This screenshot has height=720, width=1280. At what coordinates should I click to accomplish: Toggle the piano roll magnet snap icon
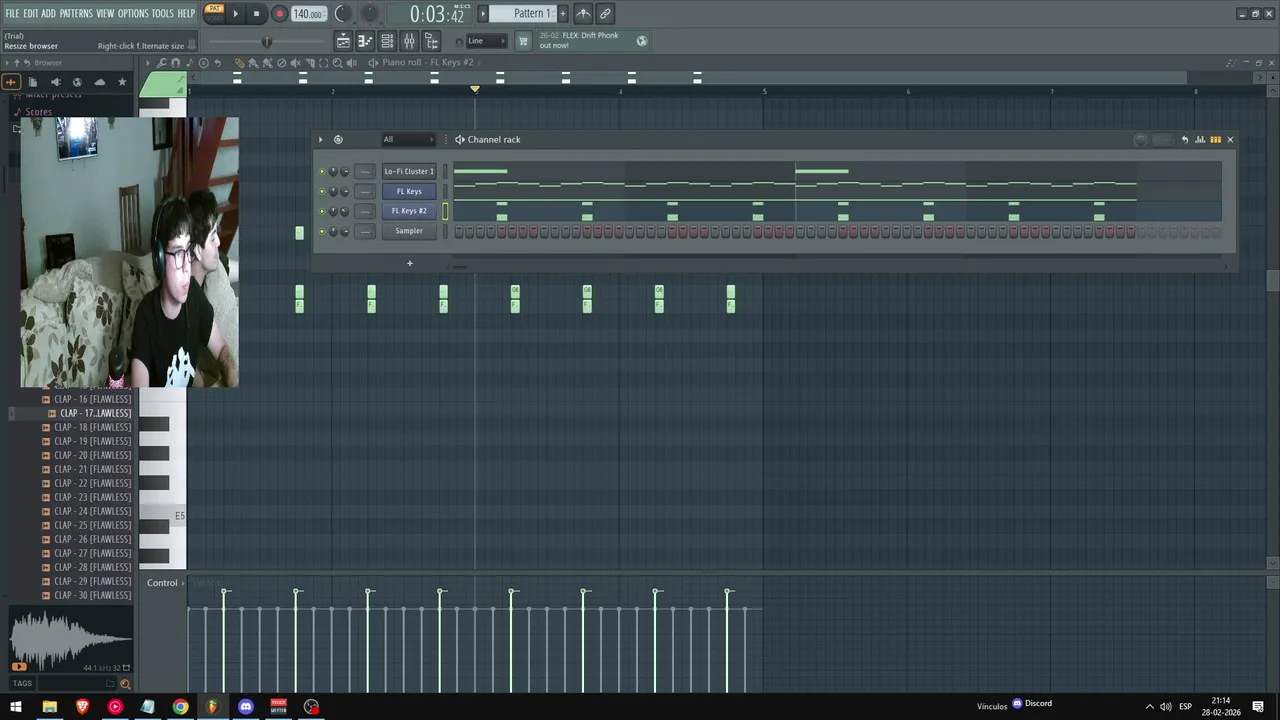(176, 63)
